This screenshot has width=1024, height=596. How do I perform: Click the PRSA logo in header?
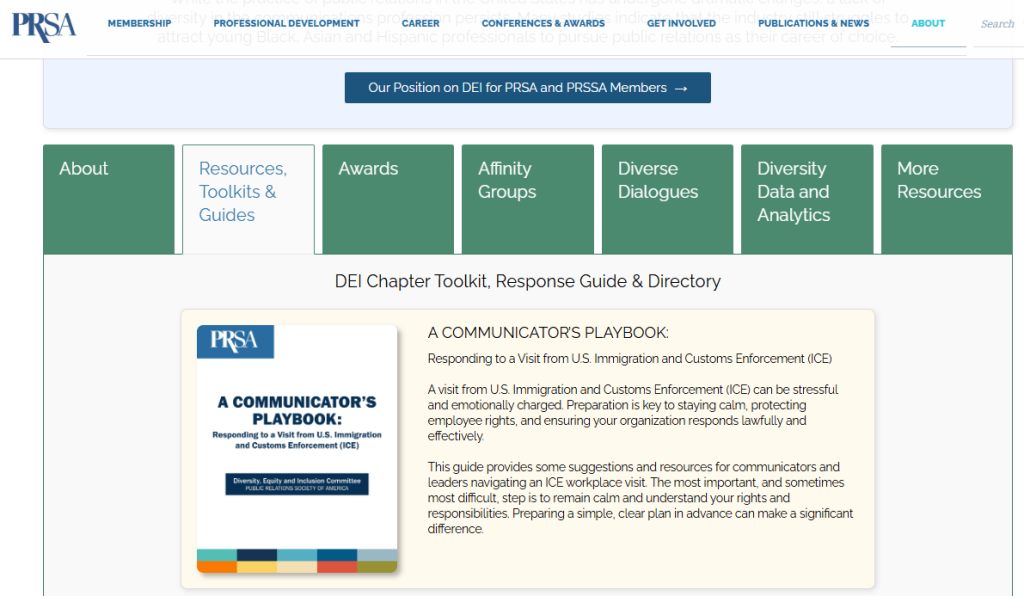point(43,24)
